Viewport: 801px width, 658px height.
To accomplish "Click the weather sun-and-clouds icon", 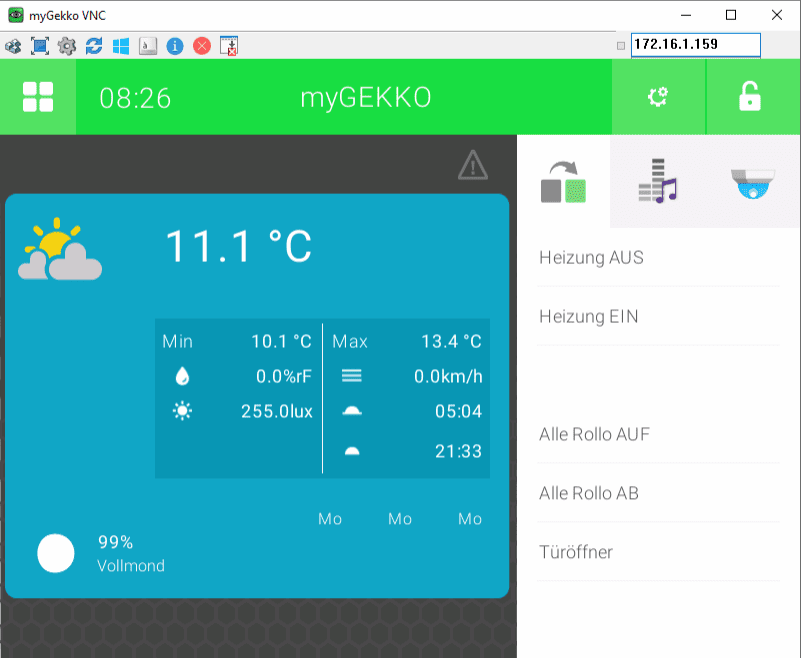I will (60, 249).
